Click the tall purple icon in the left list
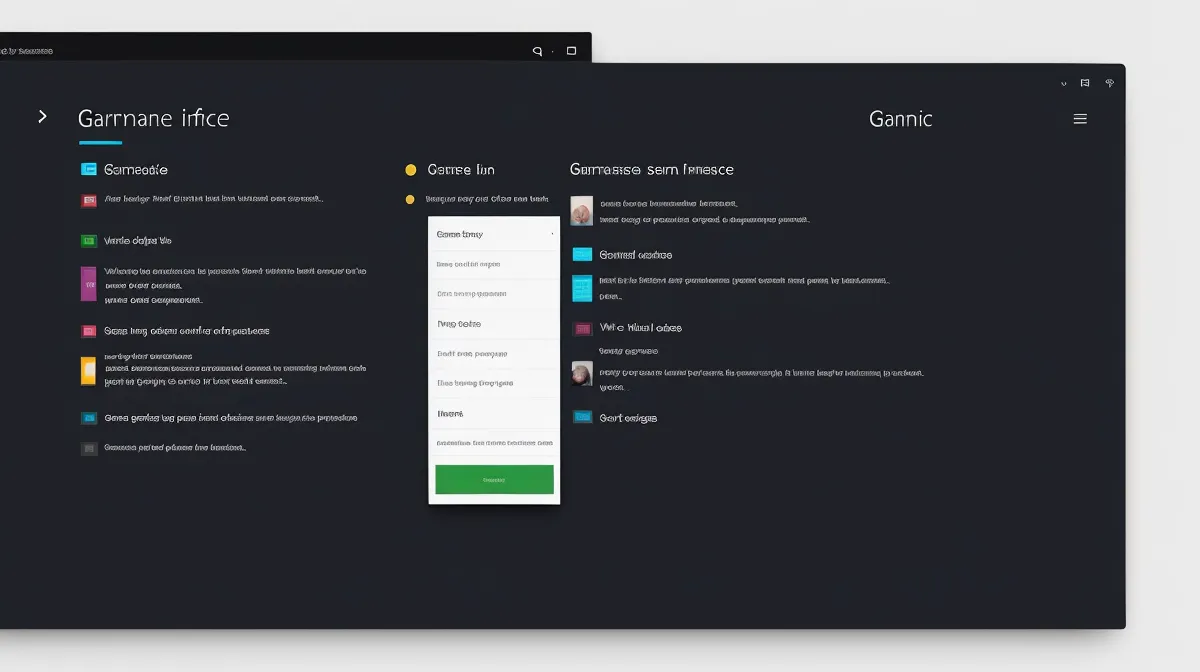Screen dimensions: 1200x672 [x=88, y=283]
